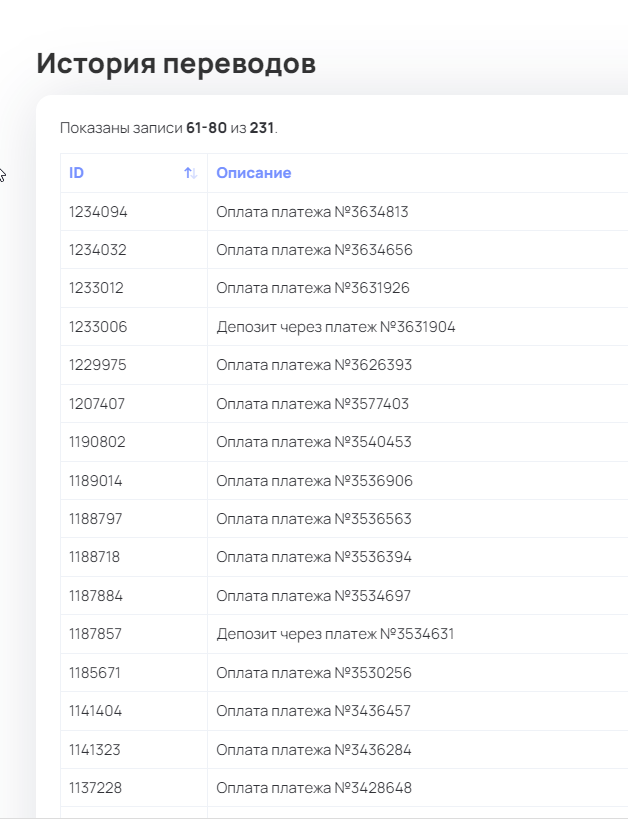Select row with ID 1187884
This screenshot has height=819, width=628.
tap(98, 596)
